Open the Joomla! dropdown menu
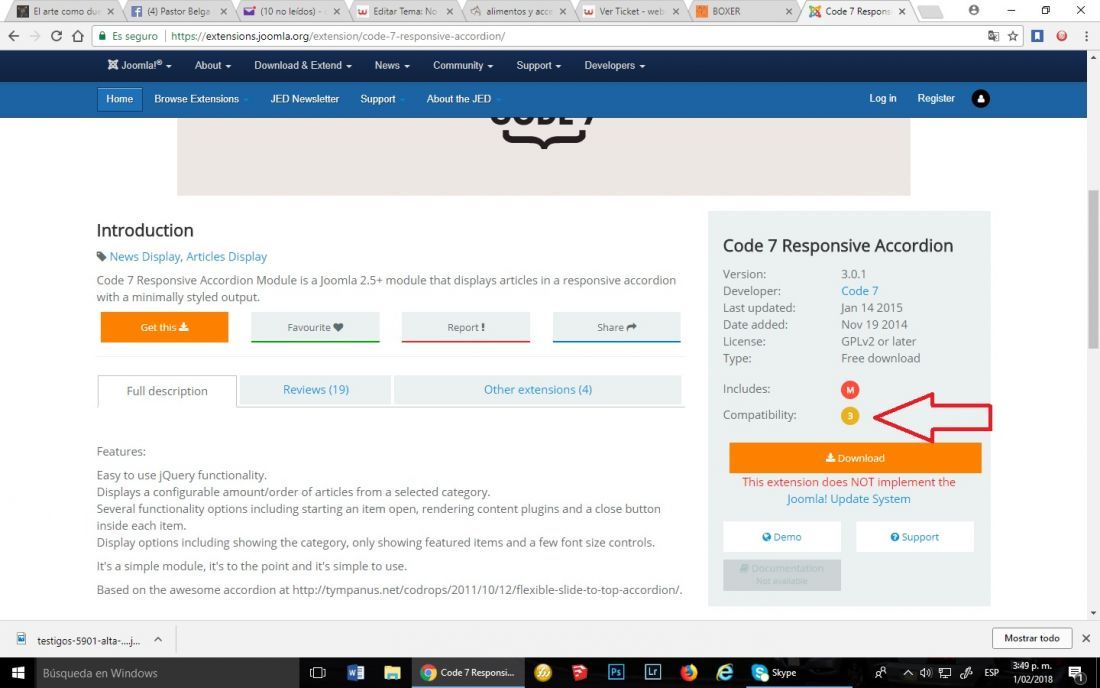1100x688 pixels. 140,65
